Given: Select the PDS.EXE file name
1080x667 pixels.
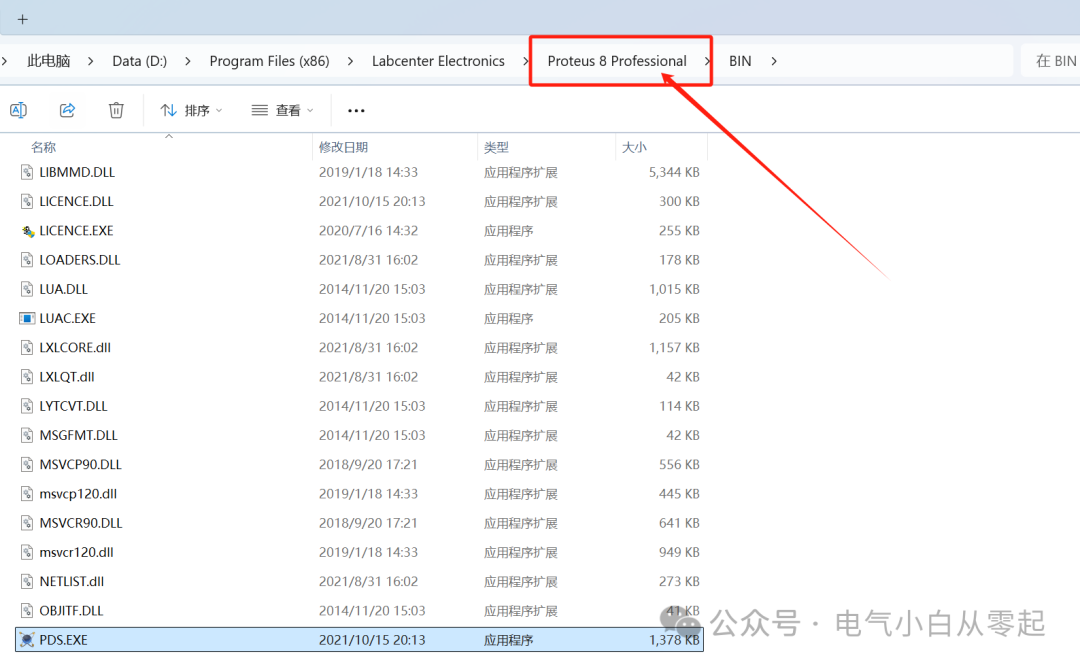Looking at the screenshot, I should 63,640.
